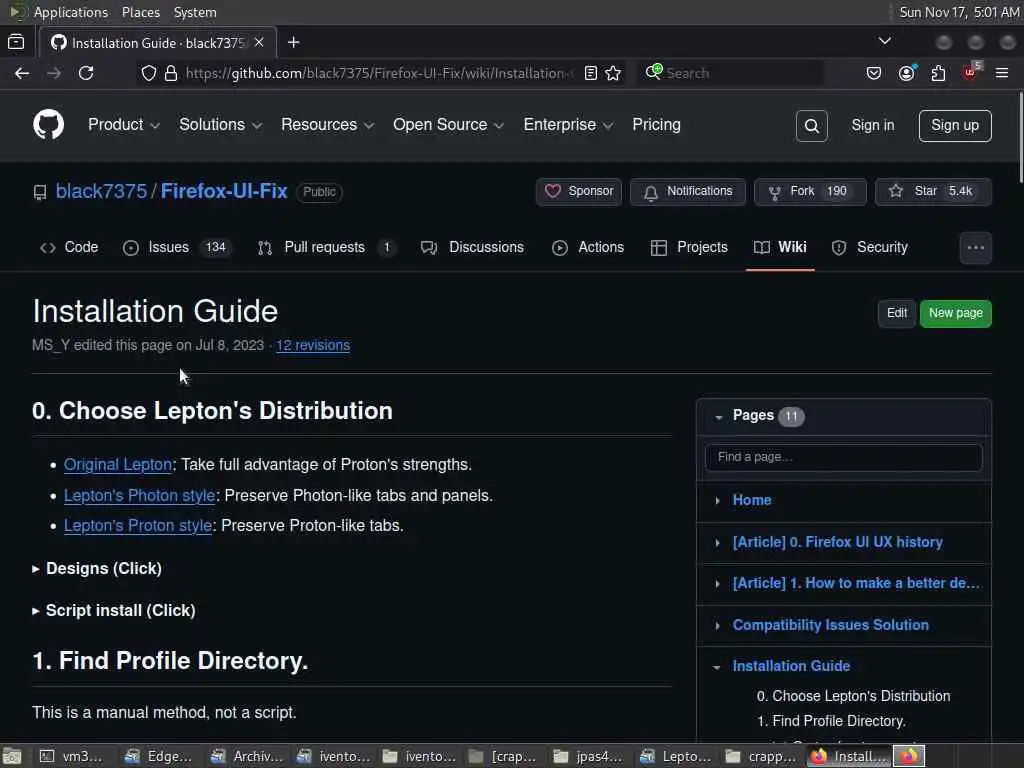The image size is (1024, 768).
Task: Open the Pricing page link
Action: (x=656, y=125)
